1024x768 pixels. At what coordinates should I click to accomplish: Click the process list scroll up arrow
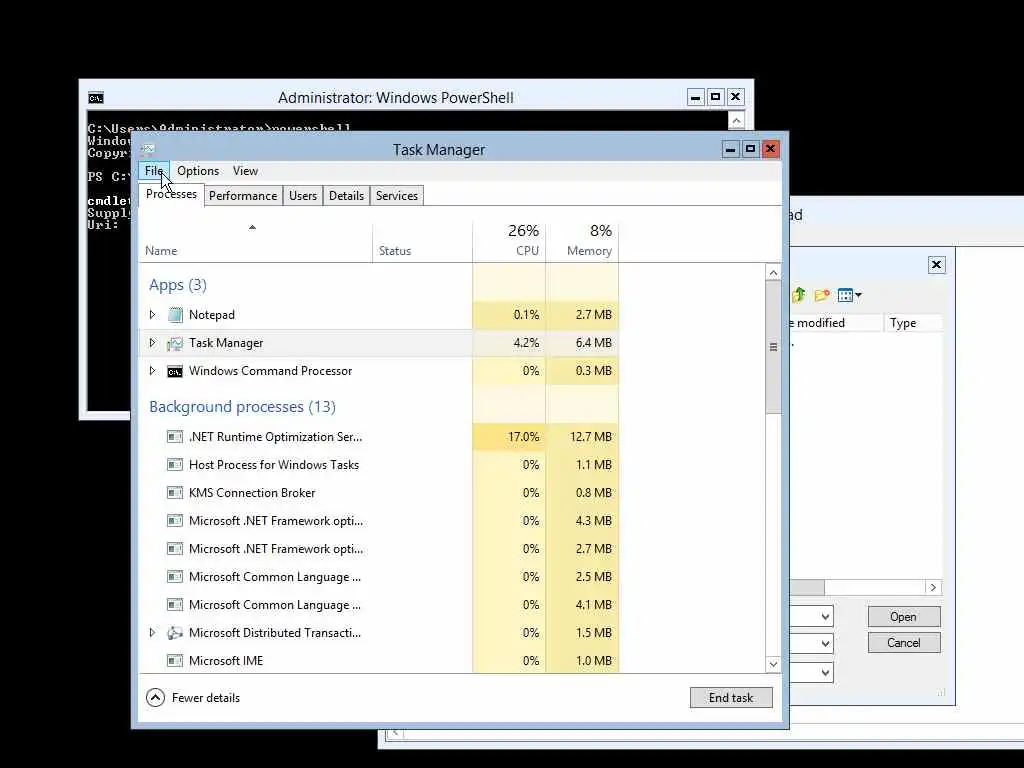(x=773, y=272)
